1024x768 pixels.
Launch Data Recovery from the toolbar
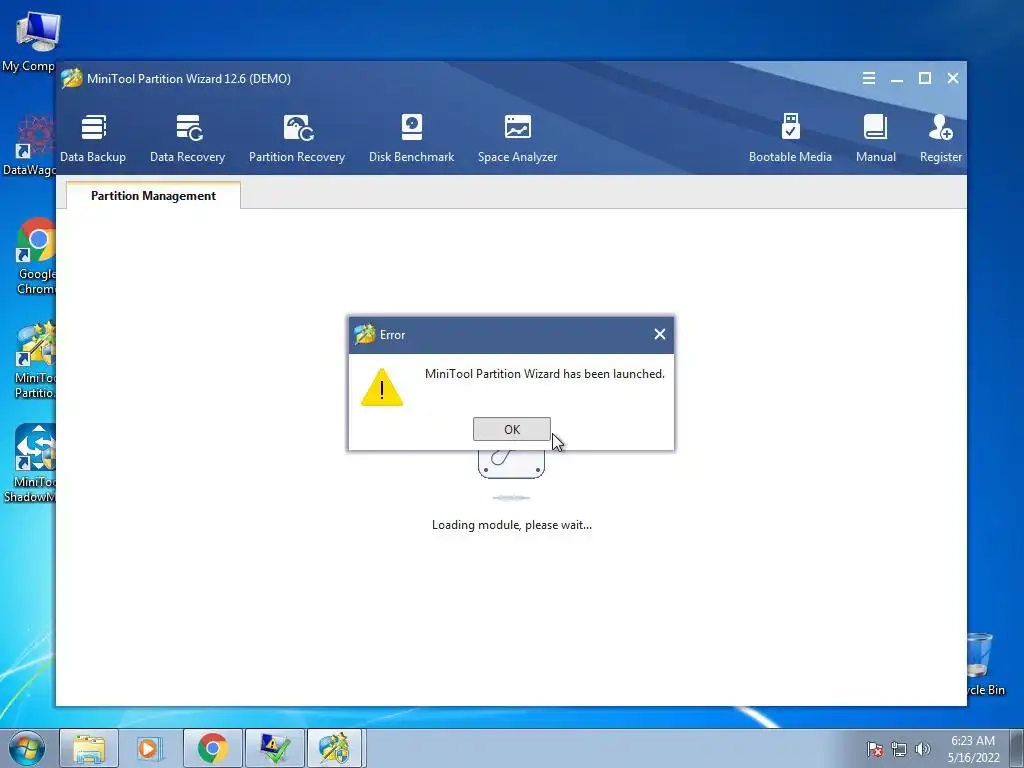(x=187, y=139)
